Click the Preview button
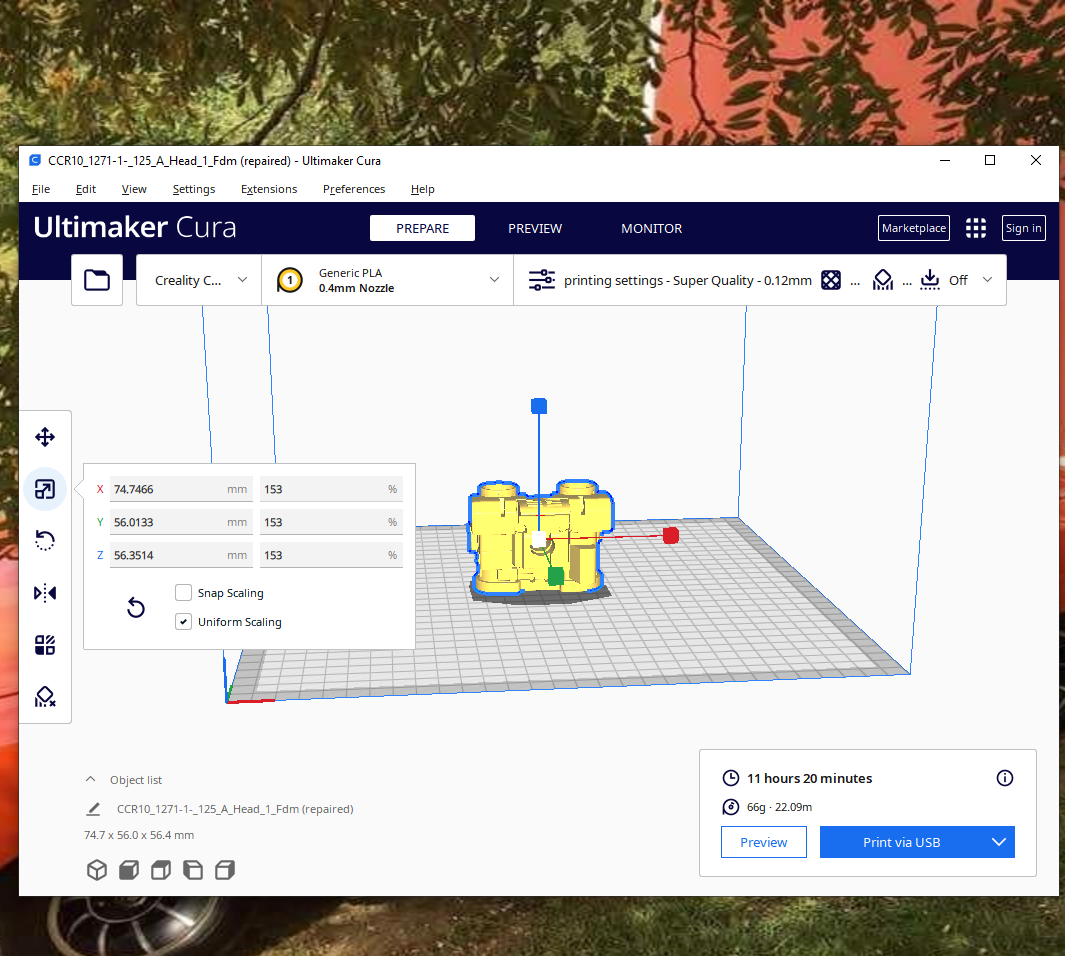The image size is (1065, 956). 763,842
